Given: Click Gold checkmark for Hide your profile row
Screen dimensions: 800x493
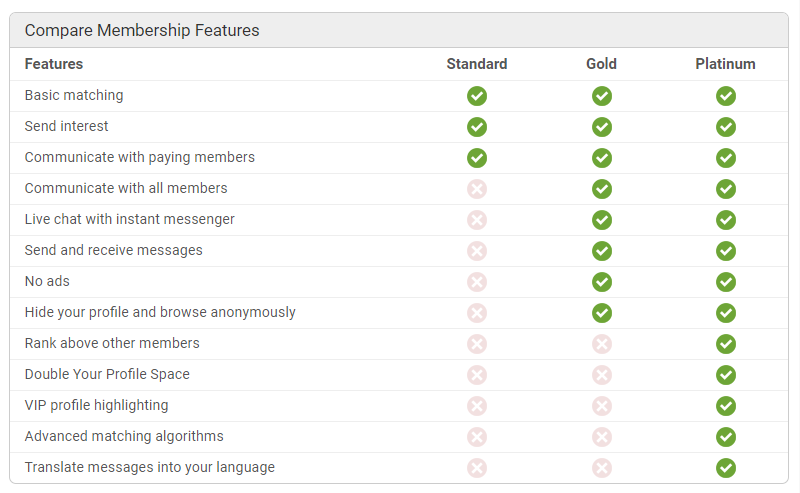Looking at the screenshot, I should point(602,313).
